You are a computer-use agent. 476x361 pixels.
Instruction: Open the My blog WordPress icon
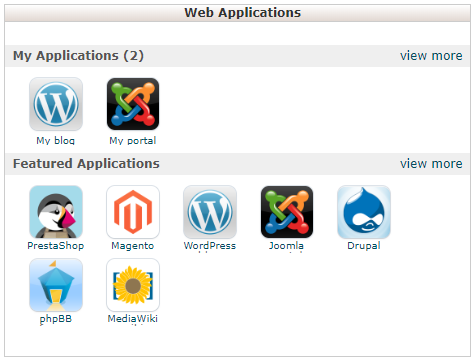pos(56,104)
